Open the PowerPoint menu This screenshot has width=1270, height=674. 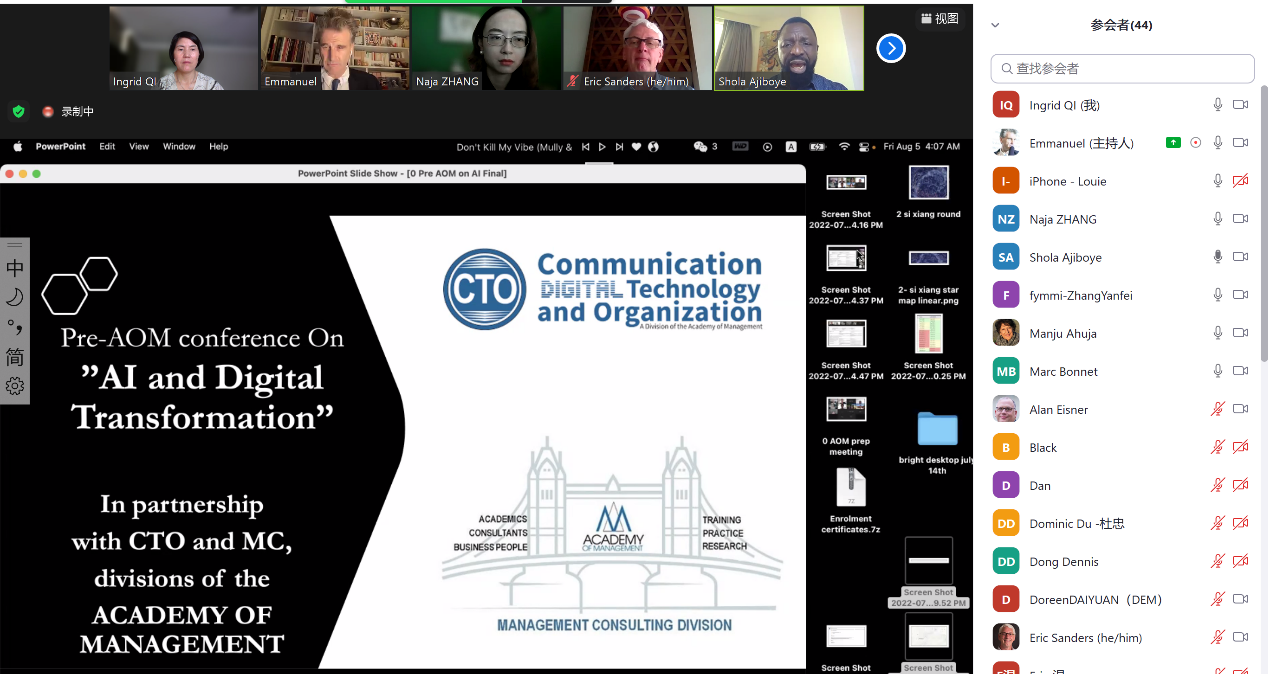coord(62,147)
